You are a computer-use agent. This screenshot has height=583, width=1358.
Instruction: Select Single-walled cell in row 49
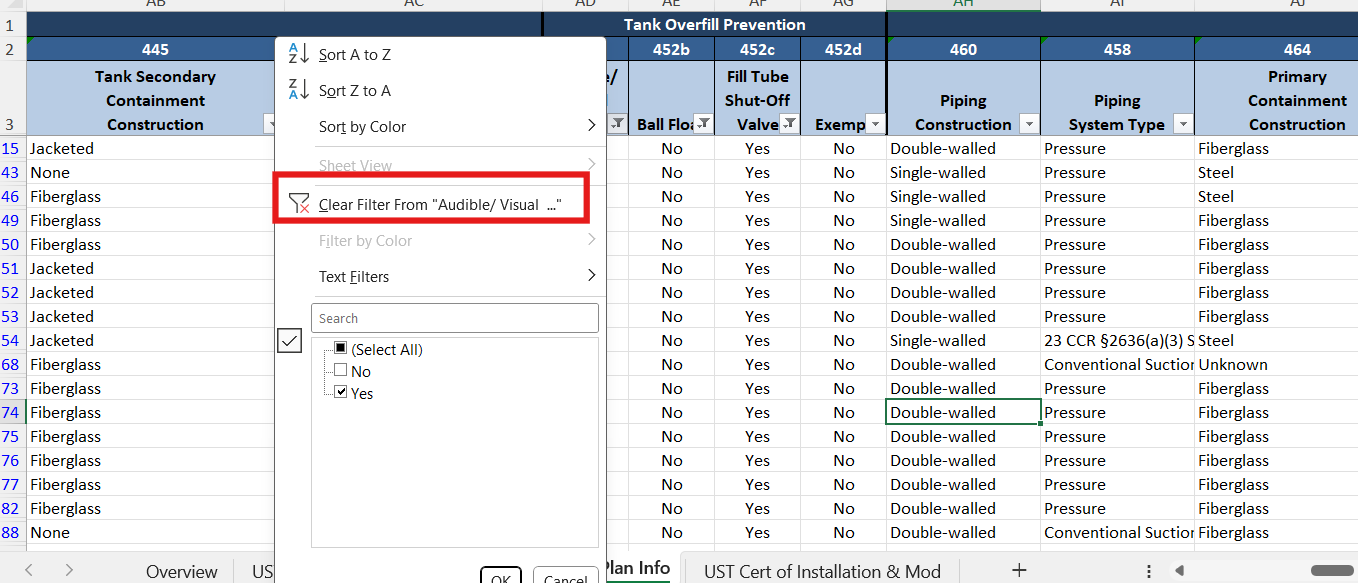coord(963,220)
